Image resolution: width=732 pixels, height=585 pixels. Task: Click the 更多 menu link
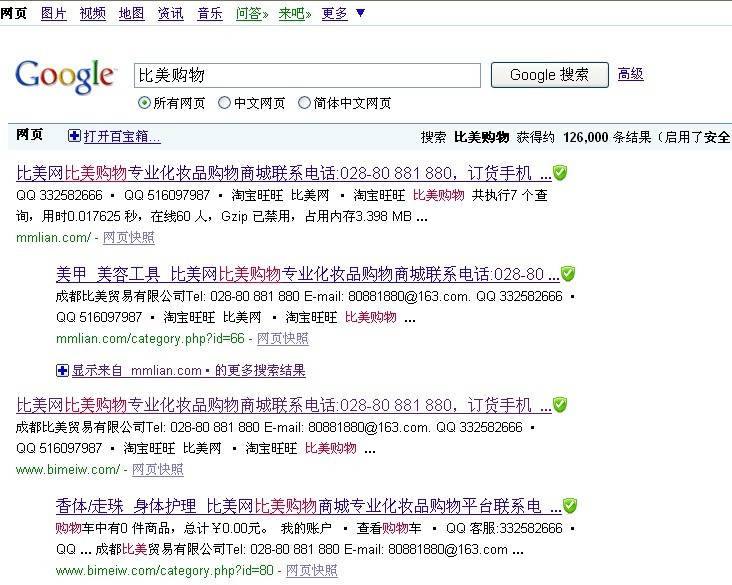point(335,14)
